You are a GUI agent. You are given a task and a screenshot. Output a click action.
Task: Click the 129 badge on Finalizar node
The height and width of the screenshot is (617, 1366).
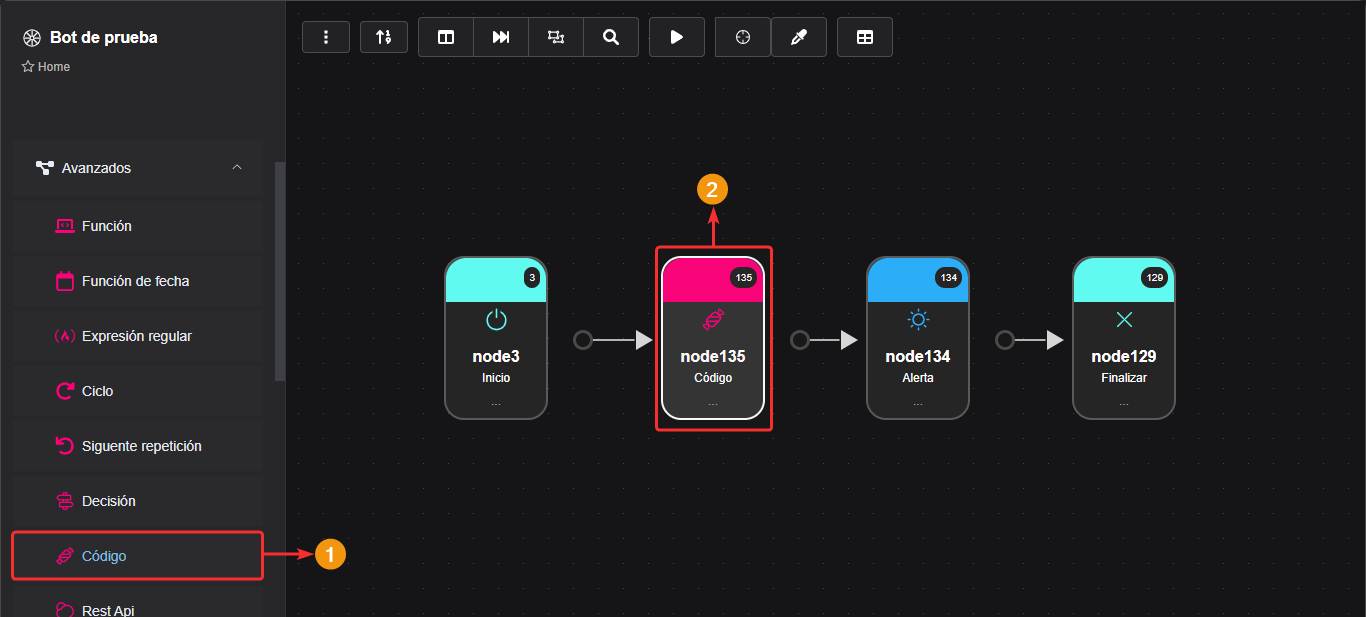pyautogui.click(x=1154, y=277)
